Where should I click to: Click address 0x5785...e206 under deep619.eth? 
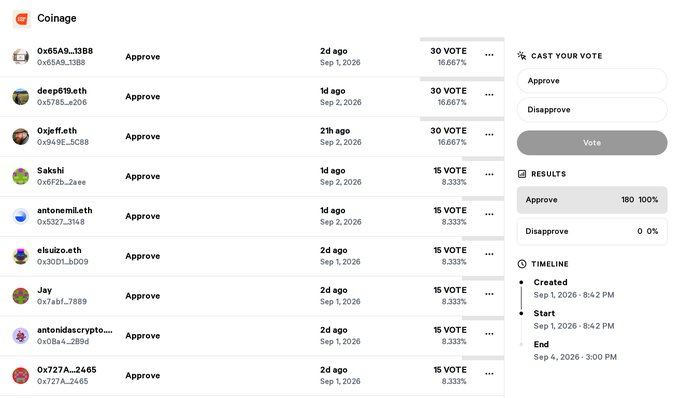pyautogui.click(x=62, y=103)
